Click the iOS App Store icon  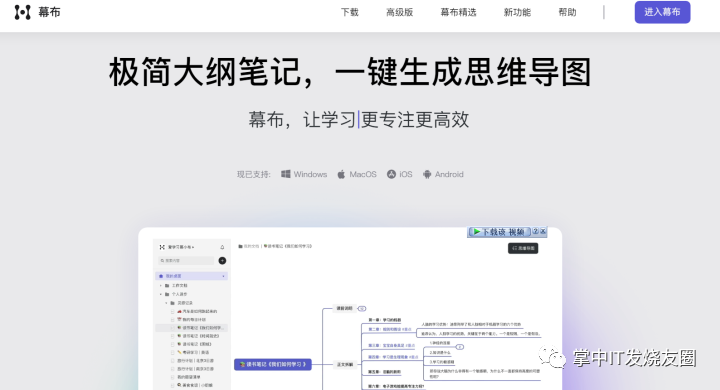[391, 174]
